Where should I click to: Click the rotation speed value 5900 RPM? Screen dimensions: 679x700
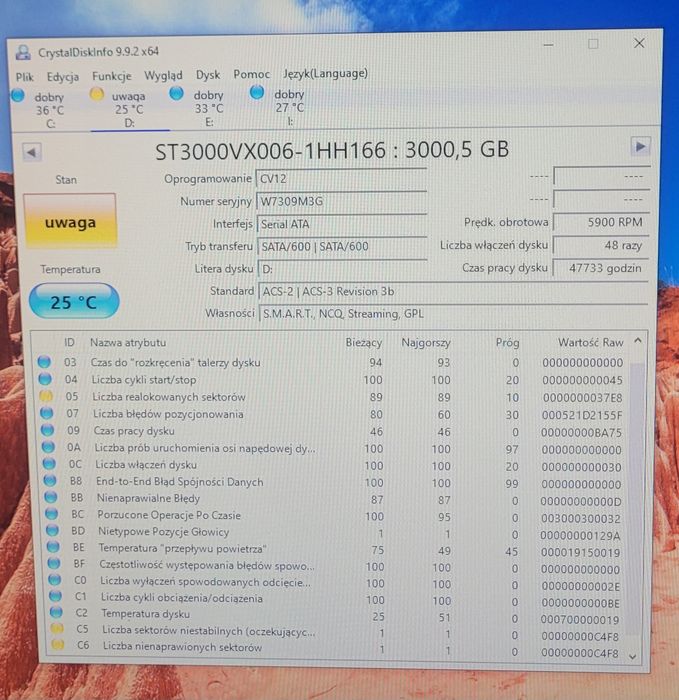coord(601,222)
